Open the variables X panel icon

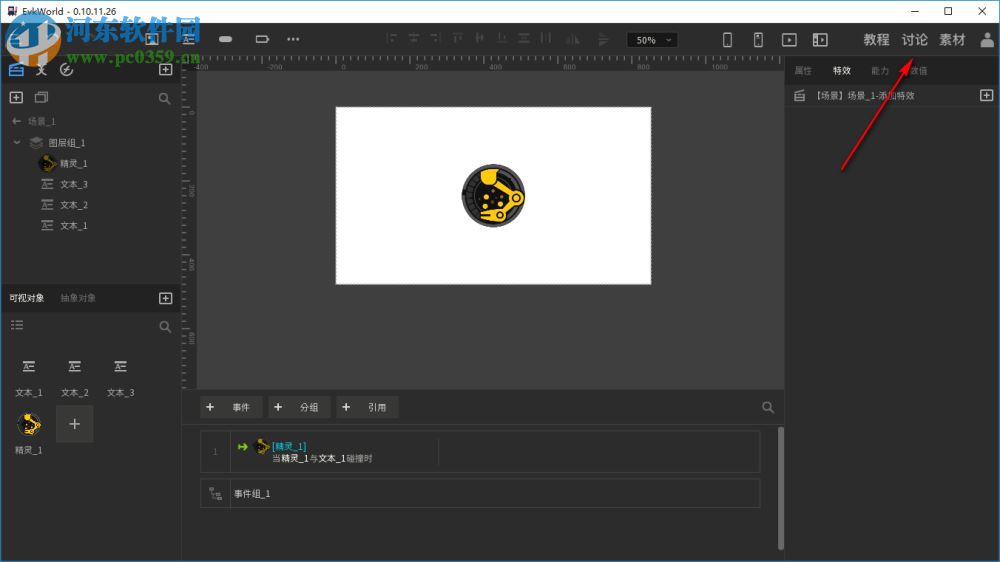click(x=41, y=70)
